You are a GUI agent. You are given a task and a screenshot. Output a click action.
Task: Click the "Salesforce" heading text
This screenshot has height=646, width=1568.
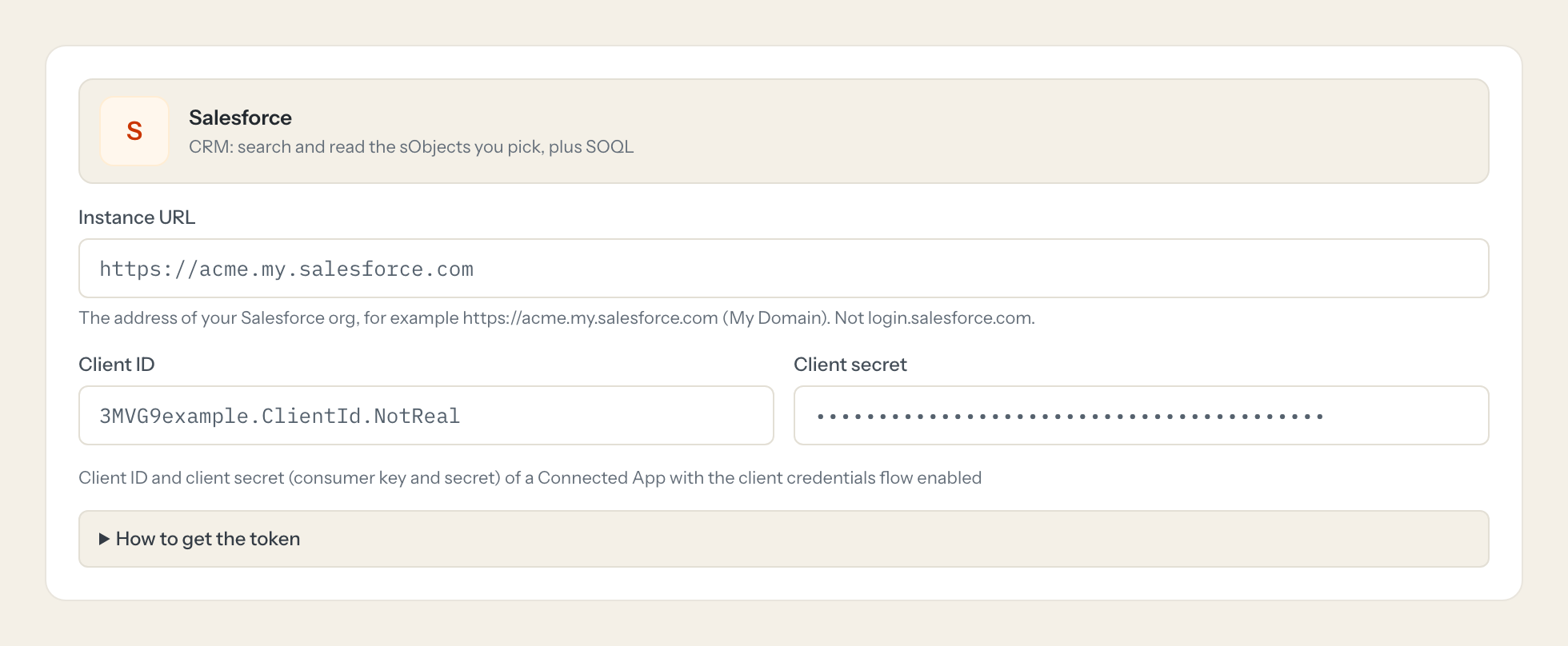click(240, 118)
